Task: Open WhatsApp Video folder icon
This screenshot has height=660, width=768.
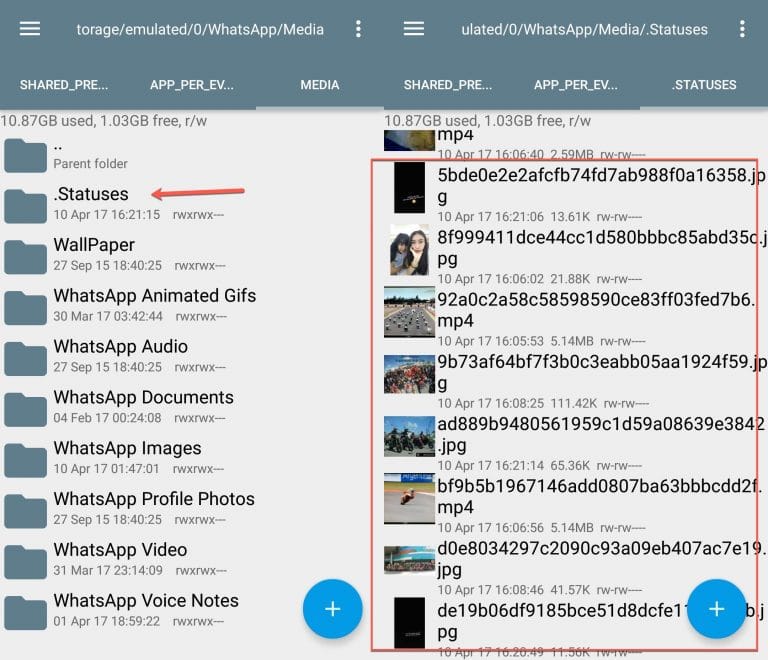Action: tap(25, 563)
